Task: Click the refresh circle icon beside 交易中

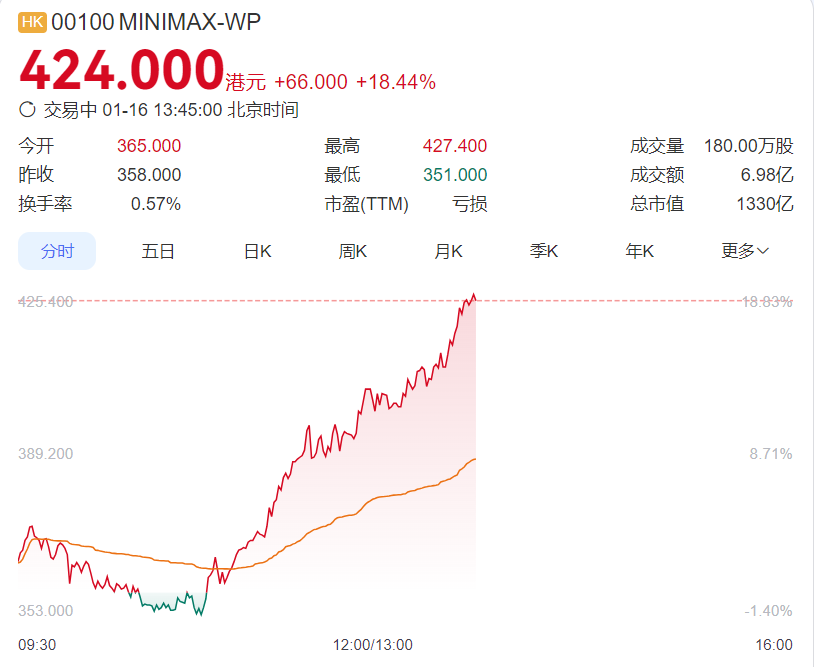Action: click(x=27, y=110)
